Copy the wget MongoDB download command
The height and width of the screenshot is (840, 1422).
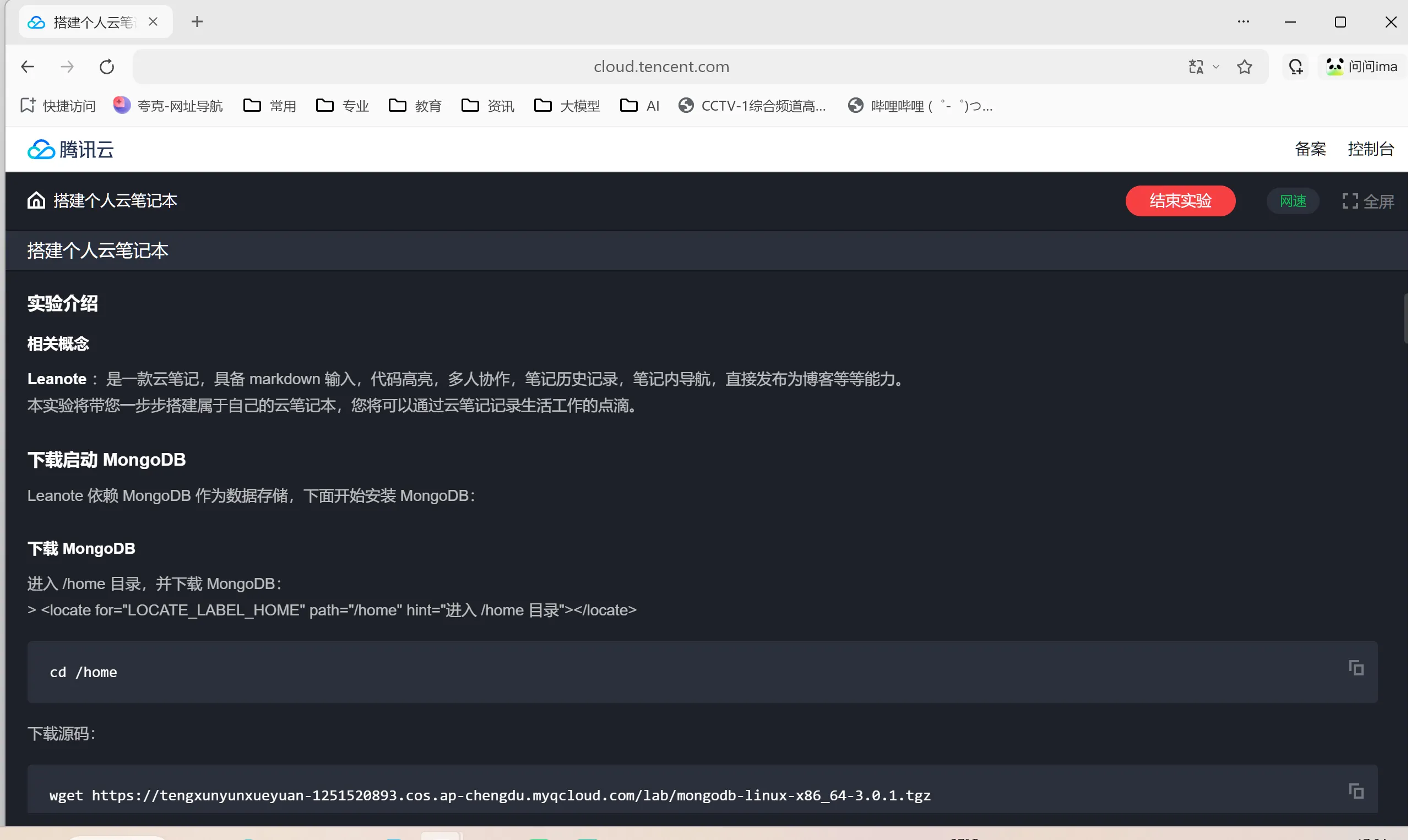click(x=1356, y=792)
